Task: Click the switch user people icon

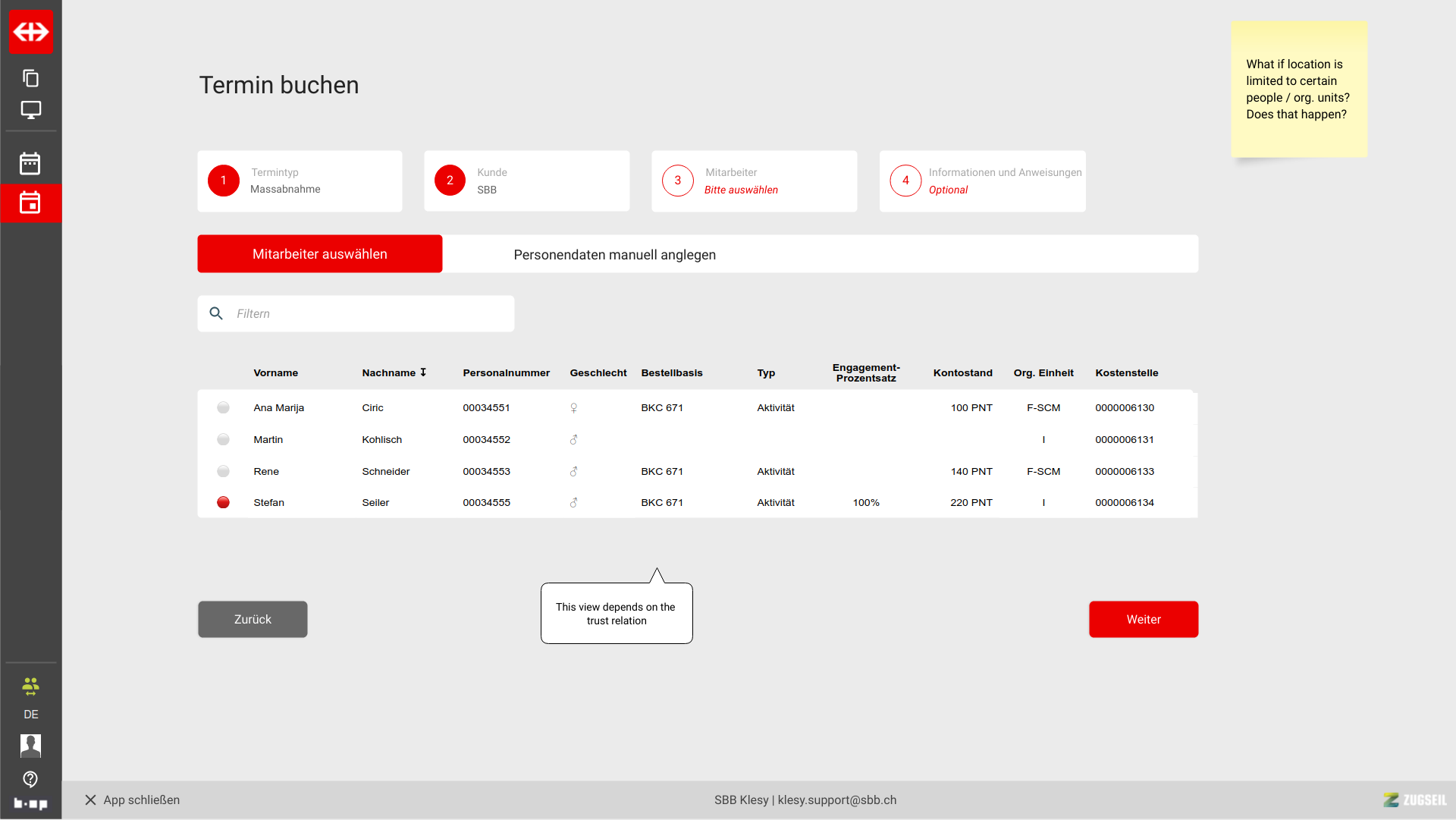Action: pyautogui.click(x=30, y=687)
